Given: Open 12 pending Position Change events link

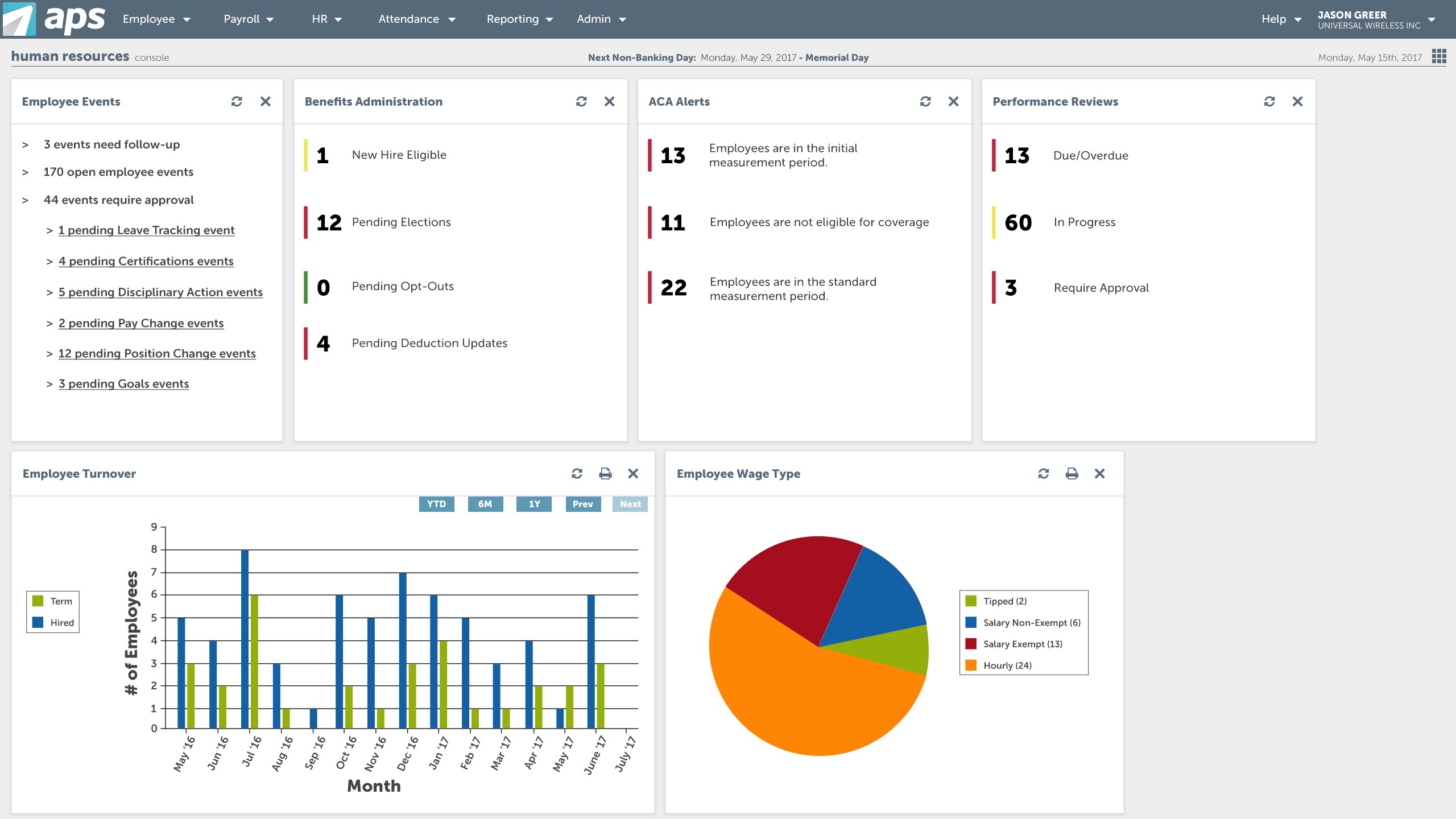Looking at the screenshot, I should coord(157,353).
